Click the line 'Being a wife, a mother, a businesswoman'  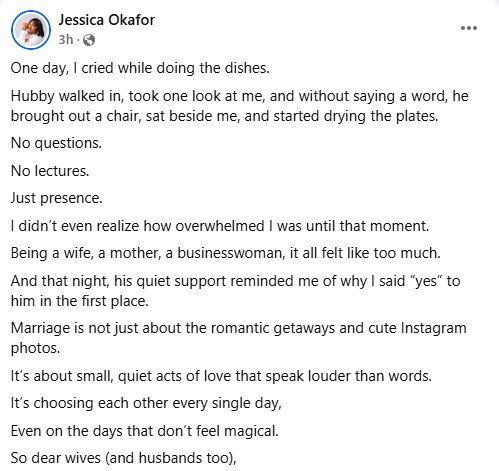[x=226, y=253]
